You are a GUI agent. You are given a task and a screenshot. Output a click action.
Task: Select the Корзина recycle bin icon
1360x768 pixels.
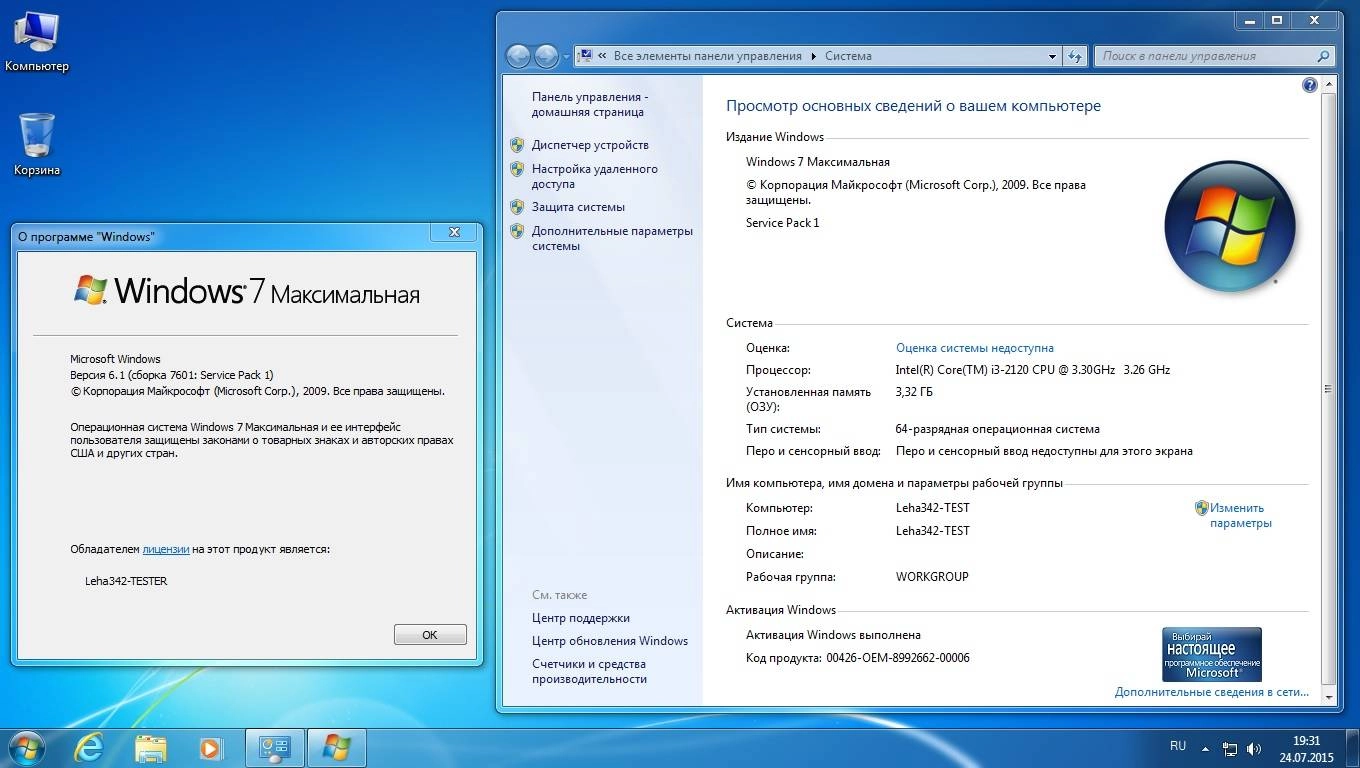[37, 145]
